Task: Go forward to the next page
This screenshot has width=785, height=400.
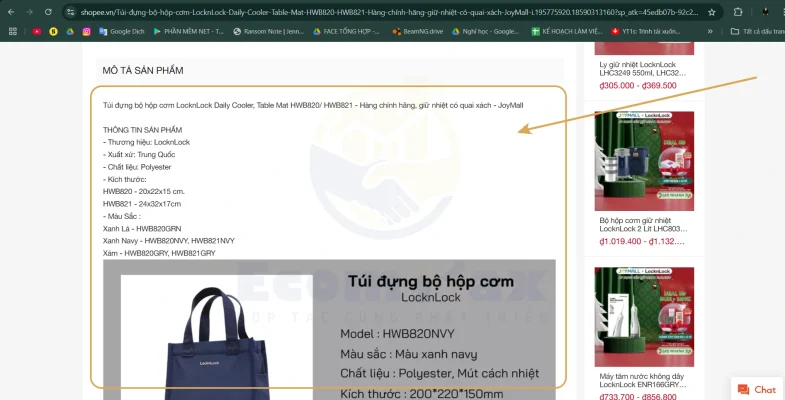Action: tap(30, 12)
